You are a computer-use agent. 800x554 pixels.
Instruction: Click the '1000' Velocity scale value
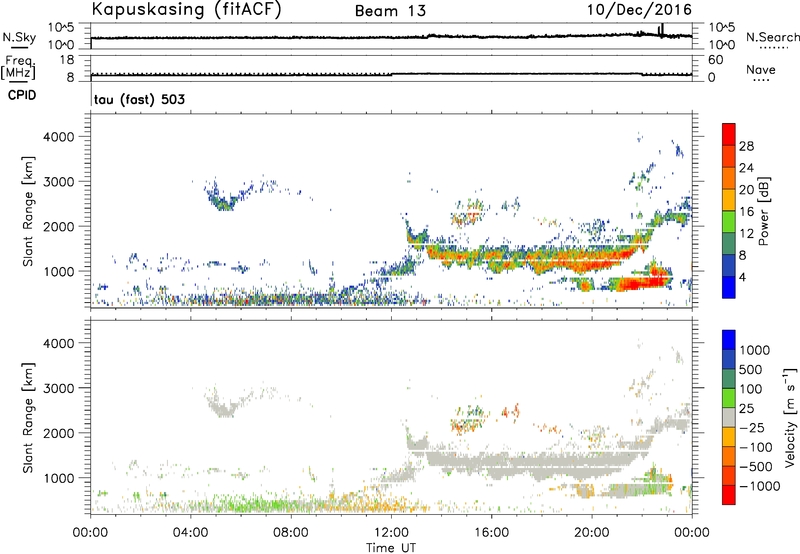coord(755,350)
